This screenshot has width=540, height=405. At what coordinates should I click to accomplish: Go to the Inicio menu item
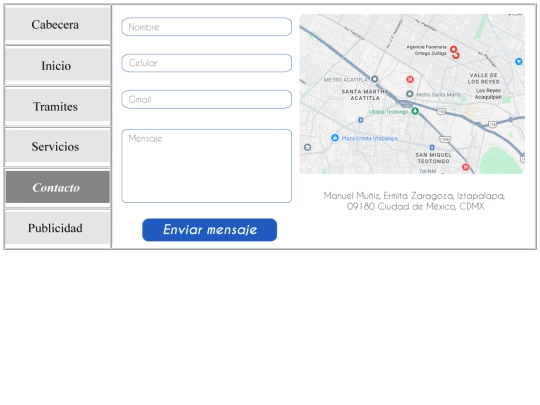point(57,65)
